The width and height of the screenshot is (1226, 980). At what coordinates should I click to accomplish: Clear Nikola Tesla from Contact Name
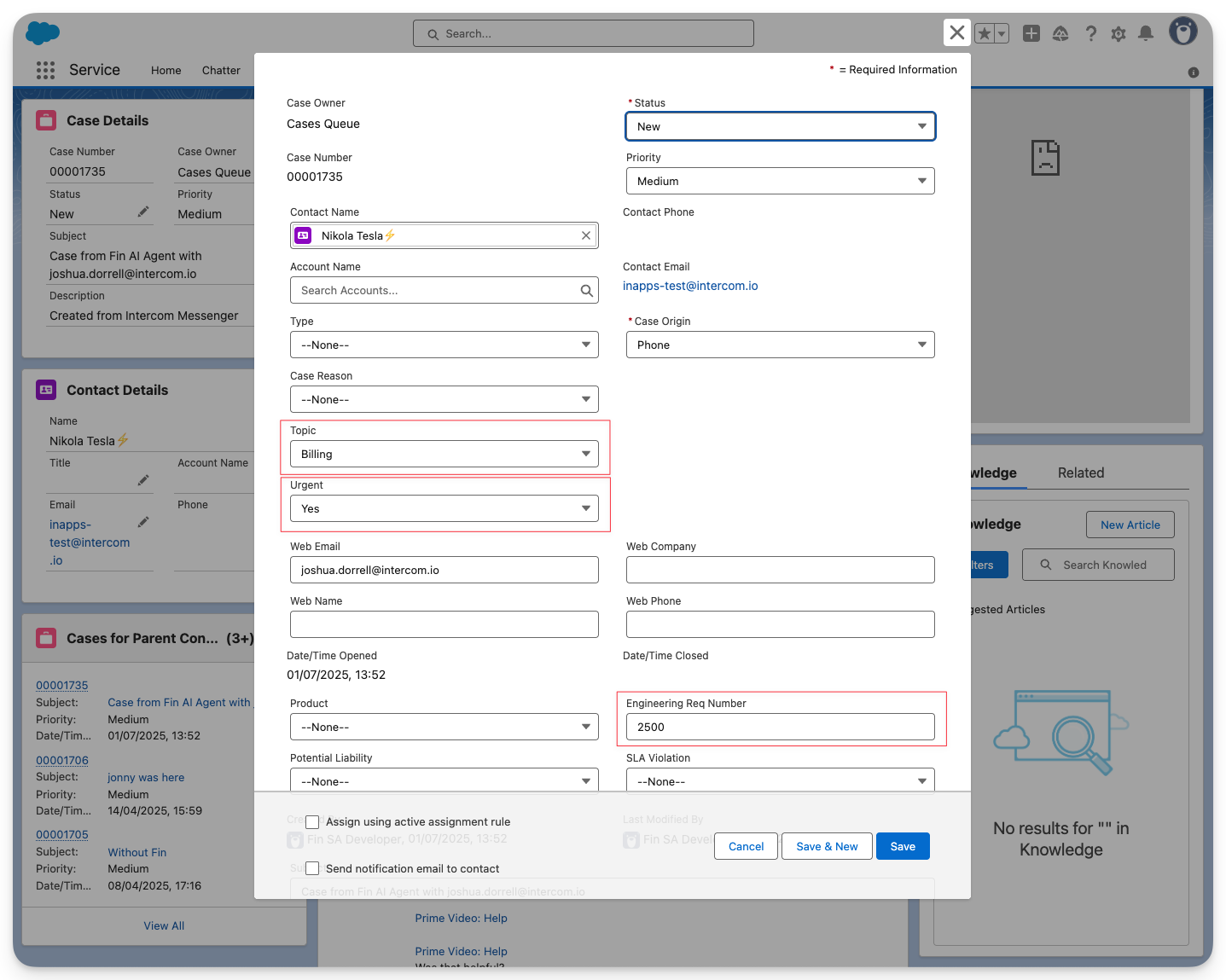586,236
